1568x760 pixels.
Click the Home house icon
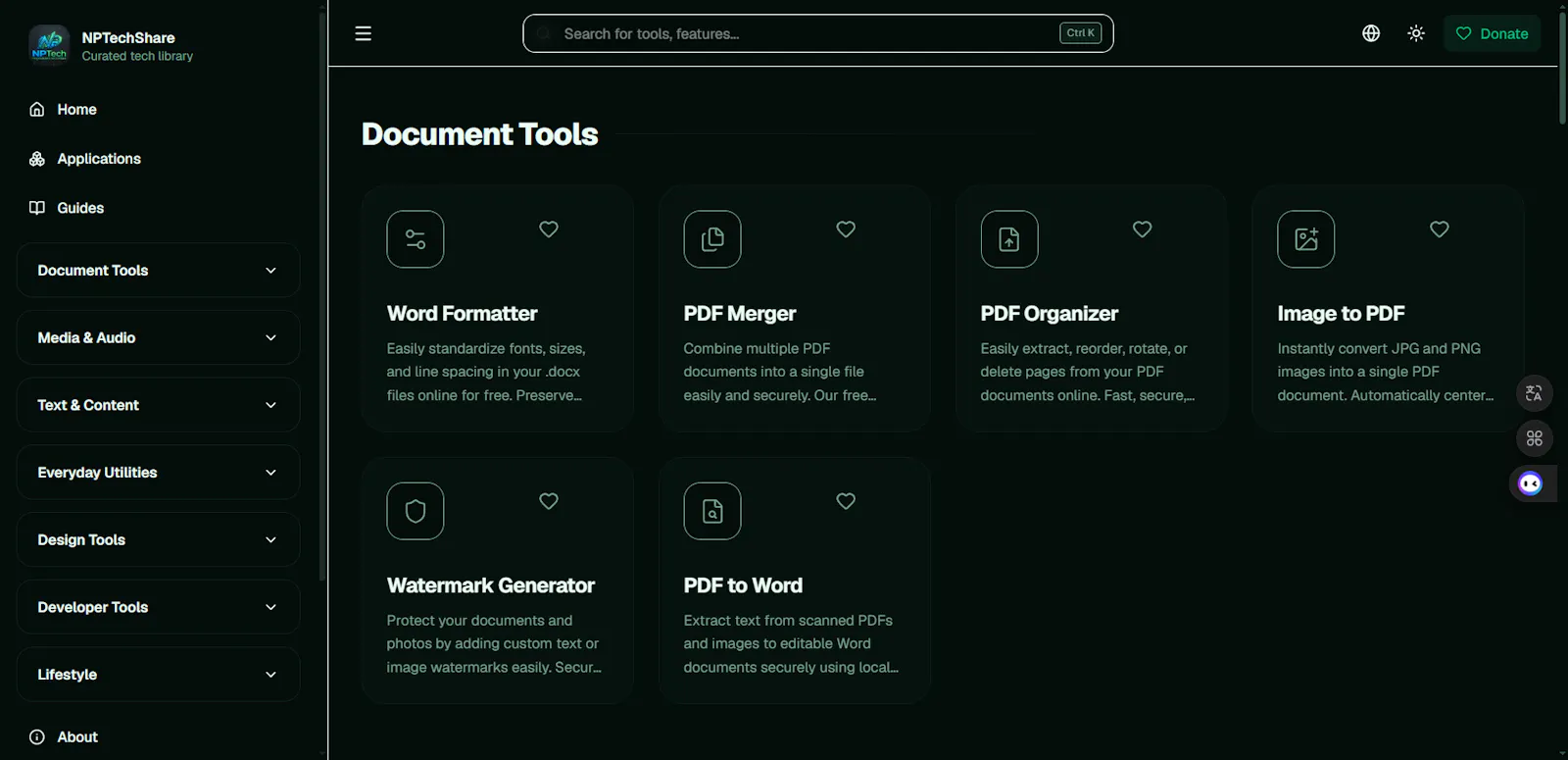tap(37, 109)
